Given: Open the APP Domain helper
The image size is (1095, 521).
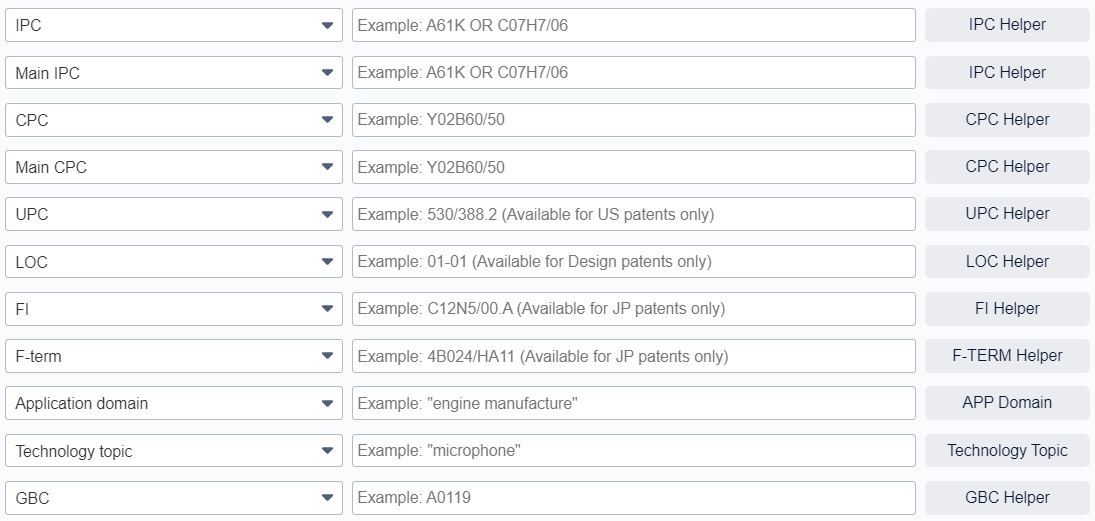Looking at the screenshot, I should click(x=1007, y=403).
